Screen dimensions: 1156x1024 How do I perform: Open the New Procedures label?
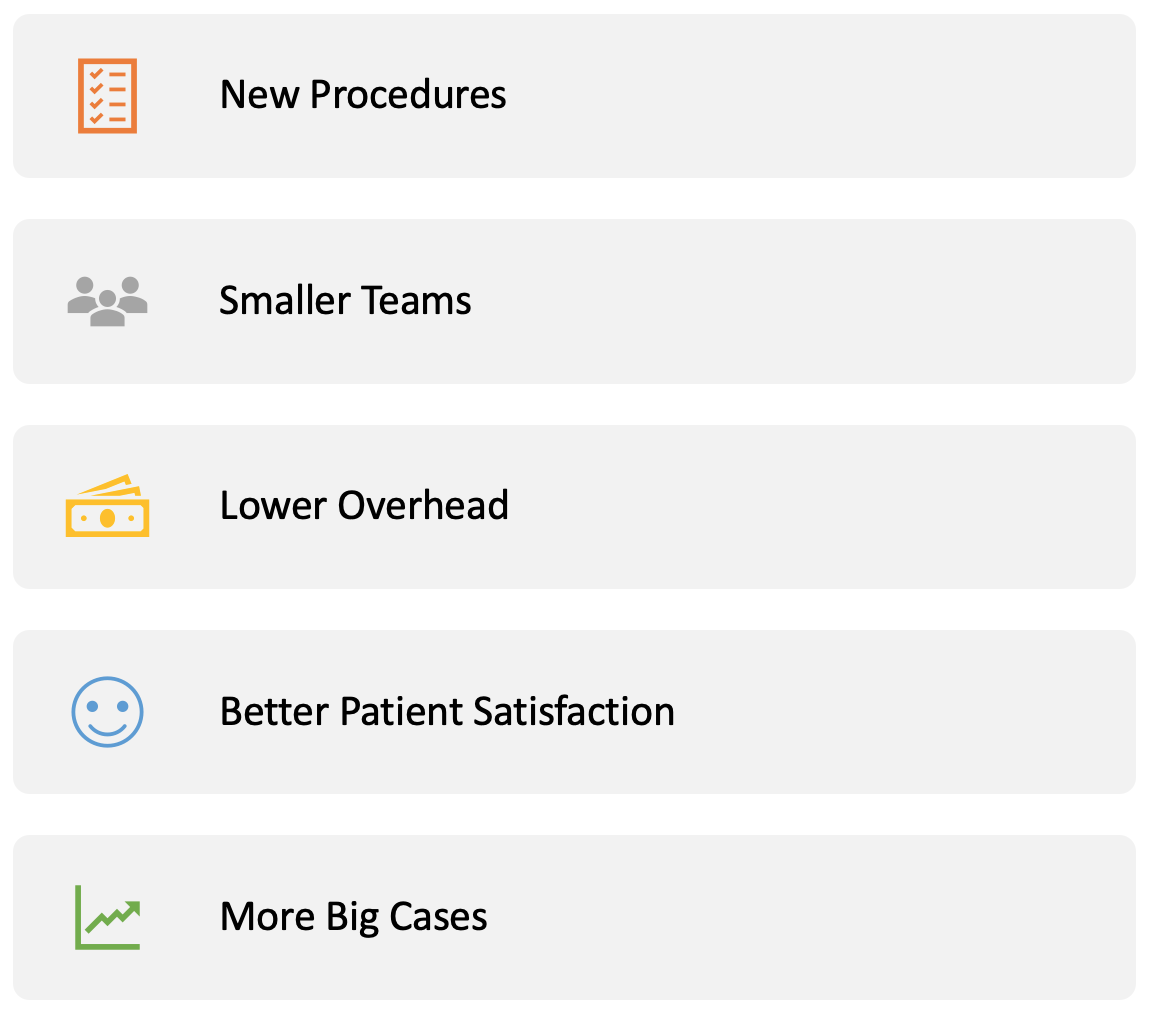(363, 95)
